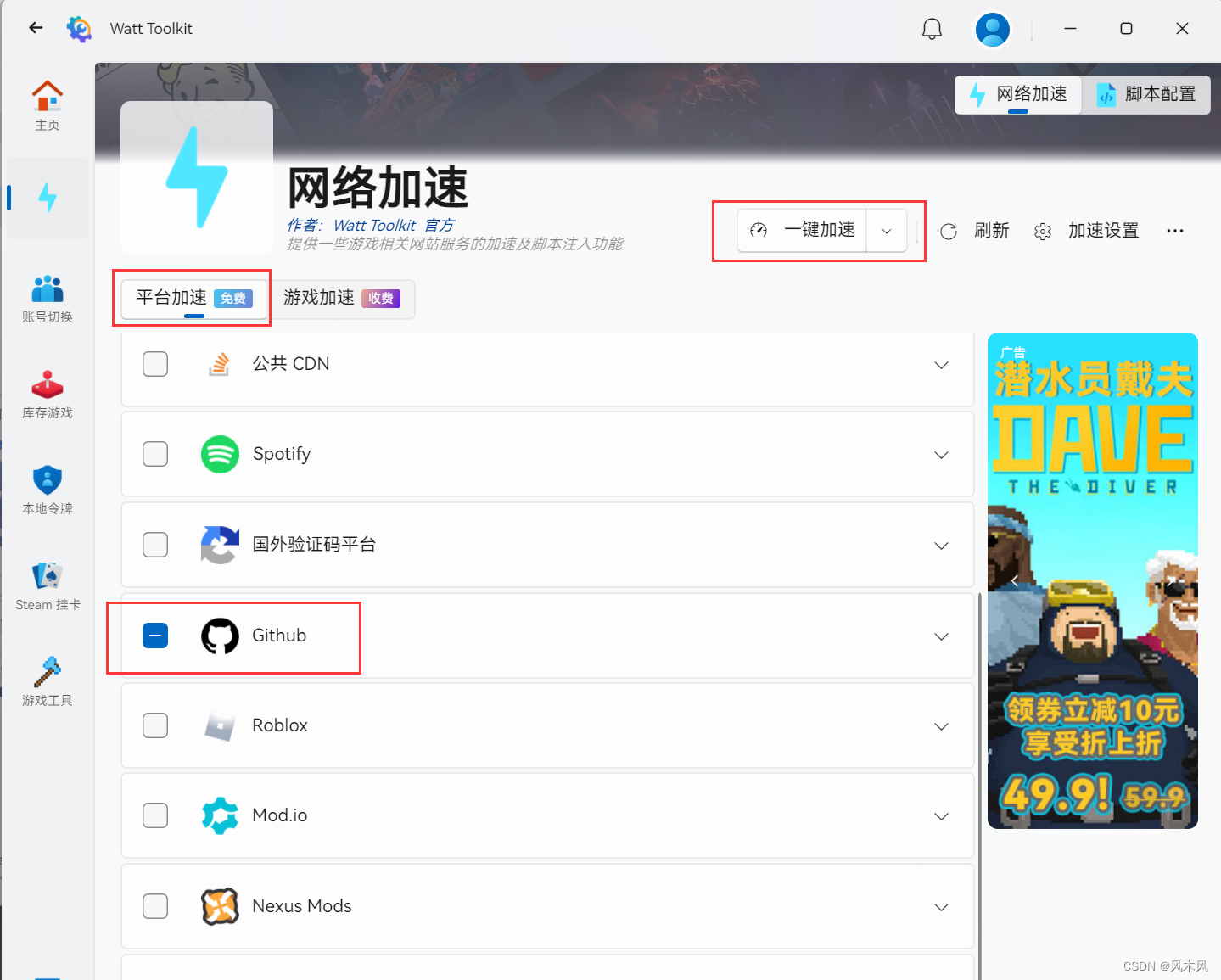Start 一键加速 one-click acceleration
This screenshot has height=980, width=1221.
pyautogui.click(x=802, y=230)
